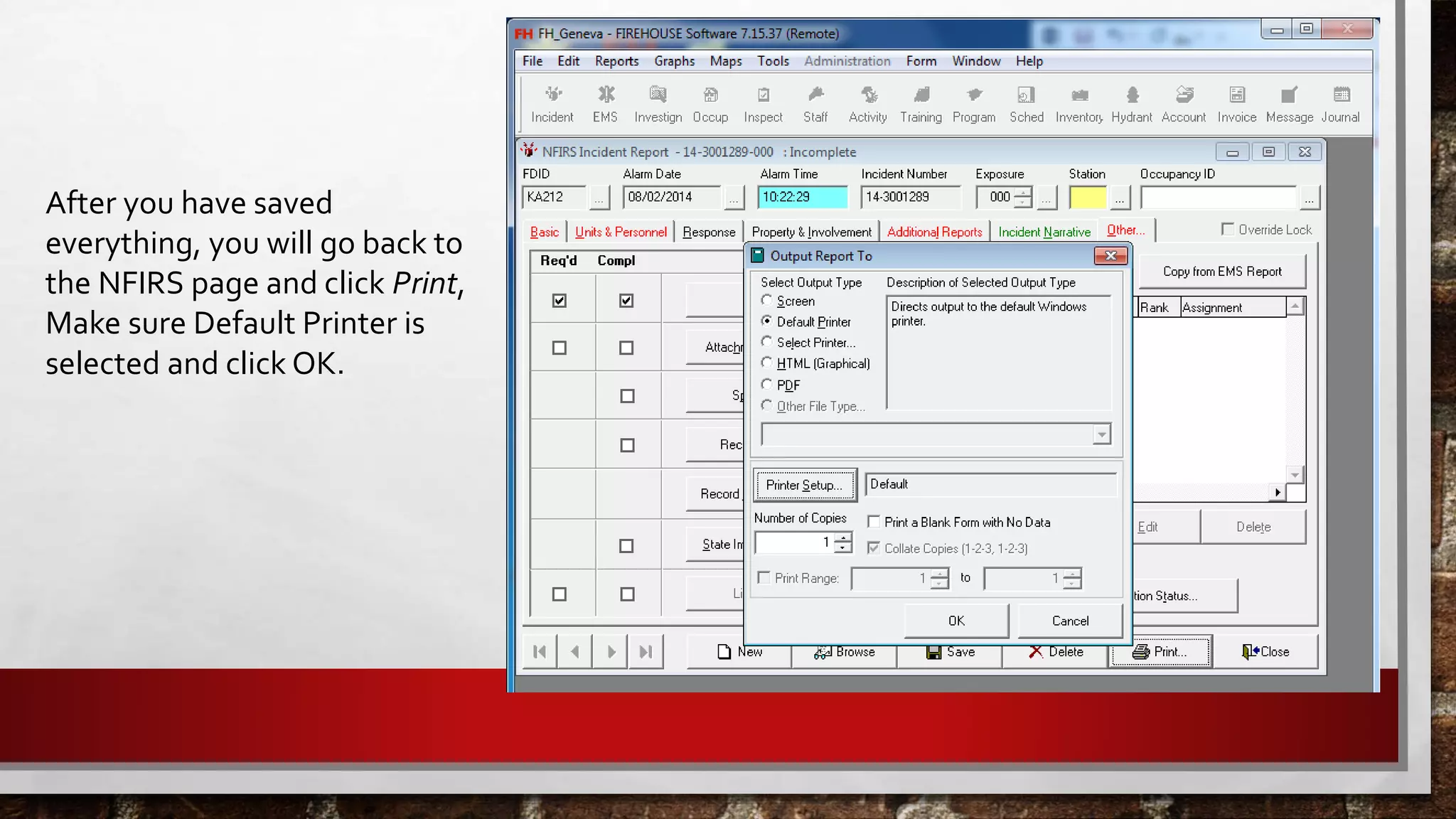This screenshot has width=1456, height=819.
Task: Open the Invoice toolbar module
Action: point(1237,104)
